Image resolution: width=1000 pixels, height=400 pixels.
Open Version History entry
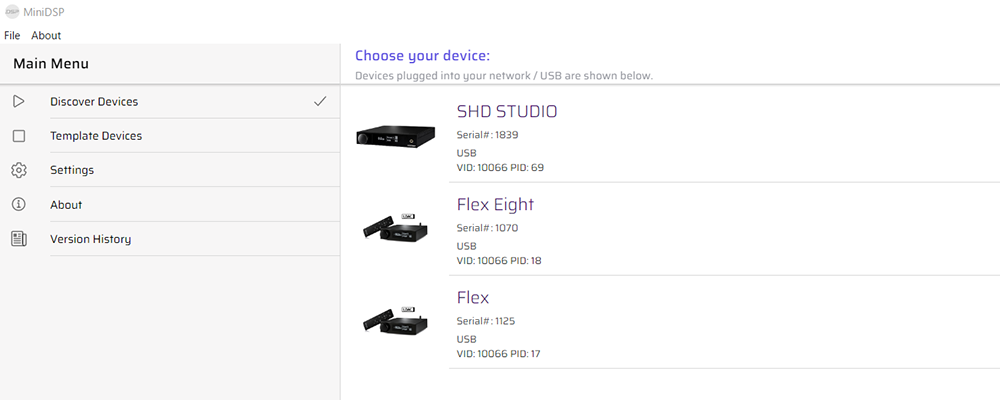coord(91,239)
